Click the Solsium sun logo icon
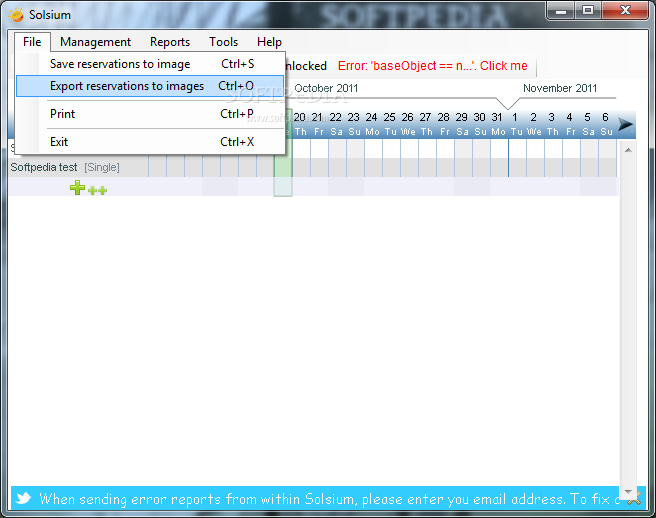This screenshot has height=518, width=656. coord(17,15)
